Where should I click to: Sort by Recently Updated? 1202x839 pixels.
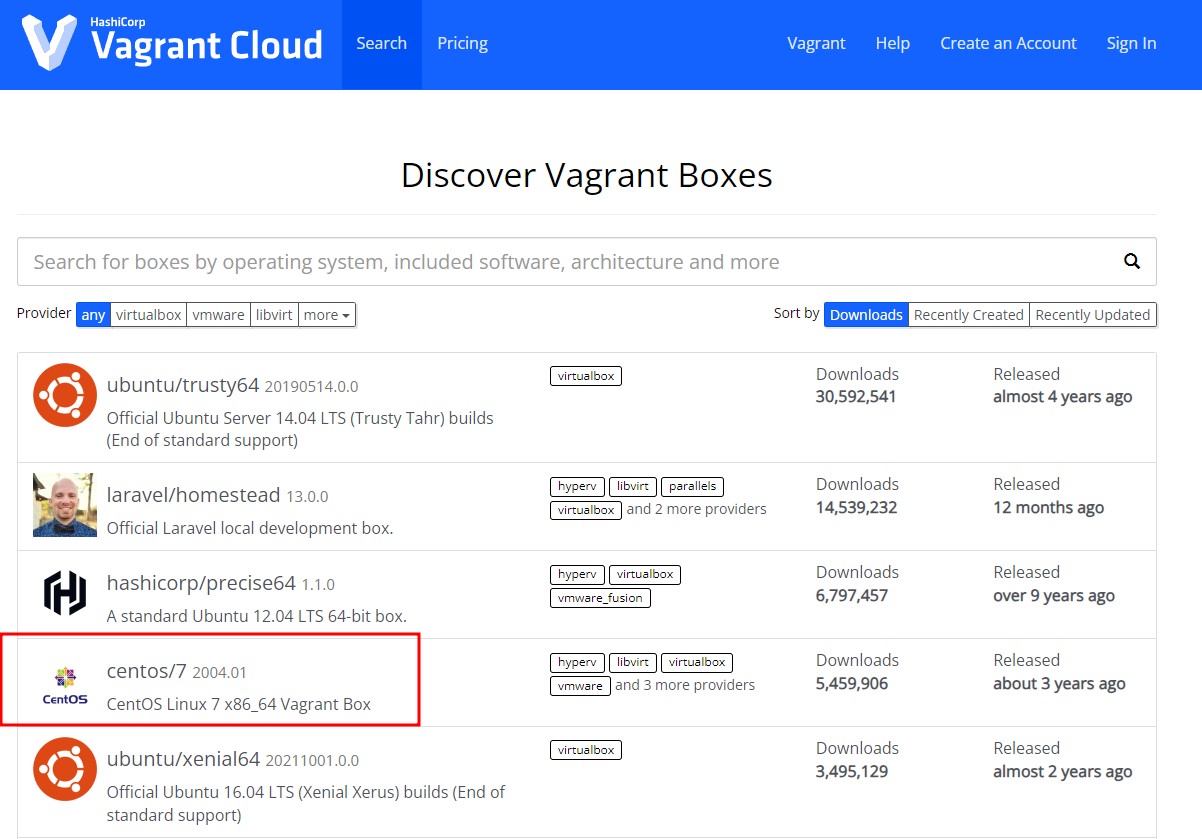click(1093, 314)
